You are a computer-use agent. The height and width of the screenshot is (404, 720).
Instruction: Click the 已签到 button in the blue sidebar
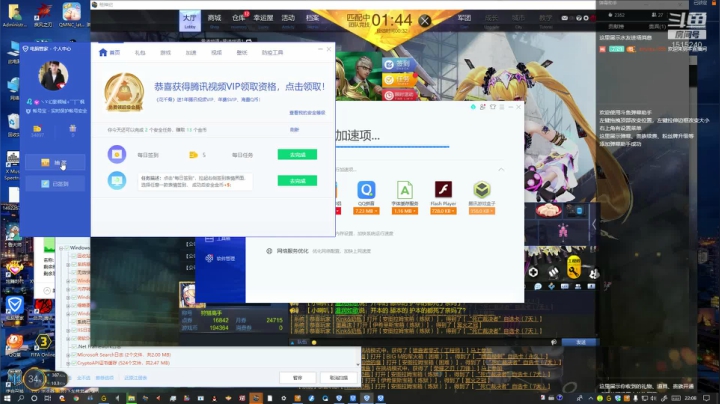click(55, 184)
